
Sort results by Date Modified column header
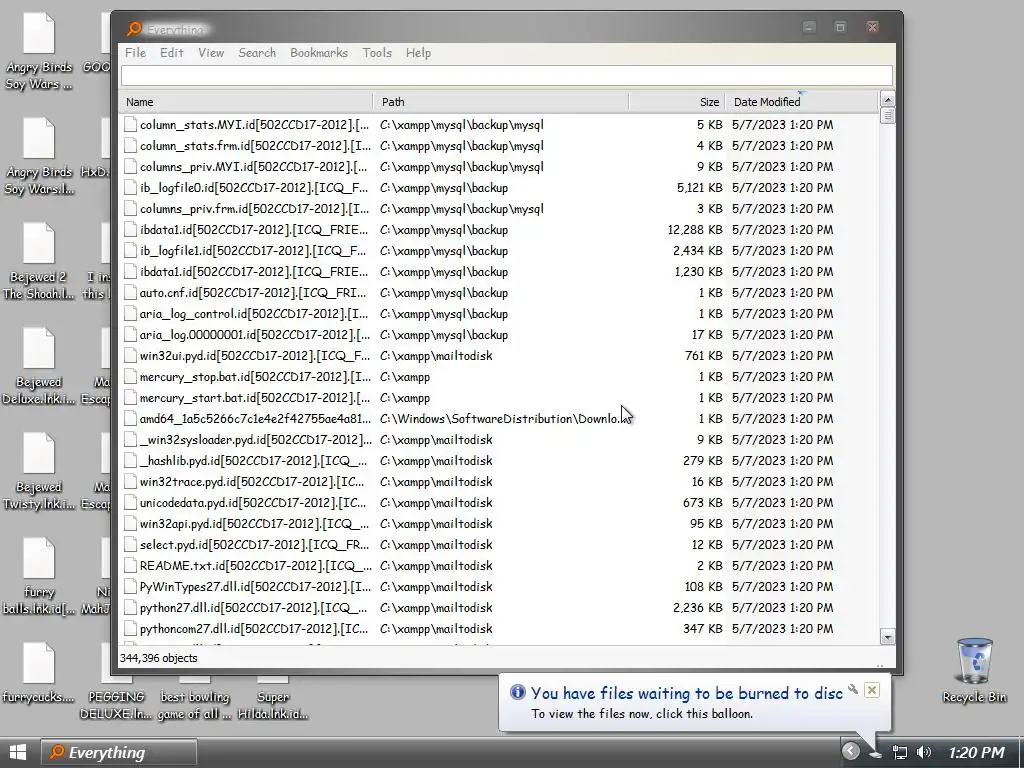point(802,102)
